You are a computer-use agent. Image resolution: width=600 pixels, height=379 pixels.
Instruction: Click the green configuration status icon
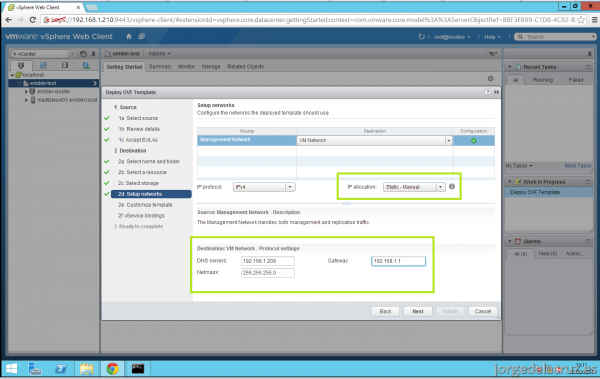[x=474, y=141]
